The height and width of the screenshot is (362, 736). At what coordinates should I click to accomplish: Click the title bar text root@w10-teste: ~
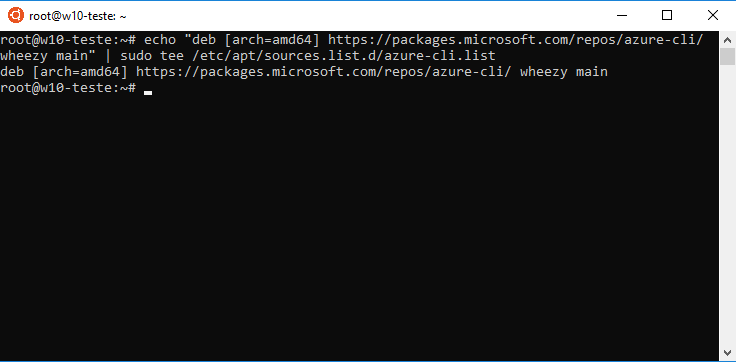[x=78, y=16]
